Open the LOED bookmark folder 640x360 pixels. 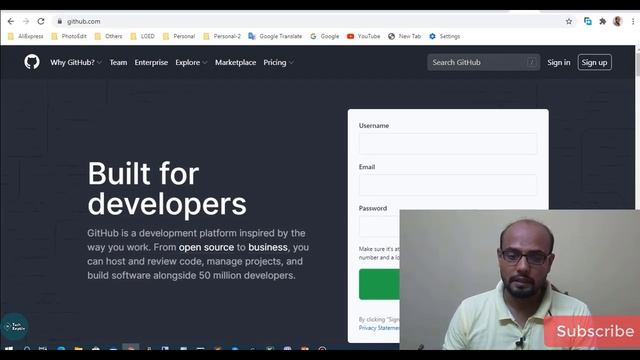142,36
